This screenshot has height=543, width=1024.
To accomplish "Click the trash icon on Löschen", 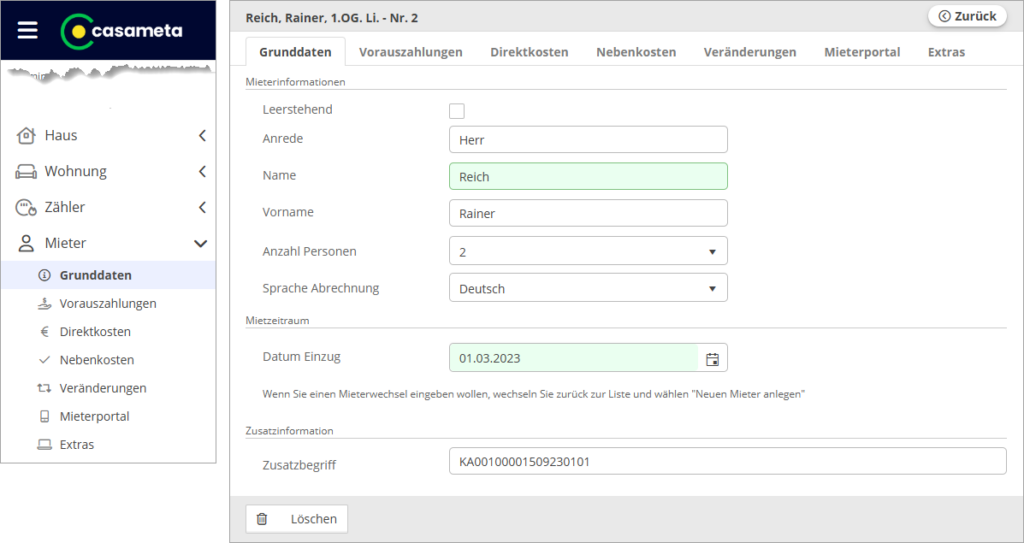I will pos(262,519).
